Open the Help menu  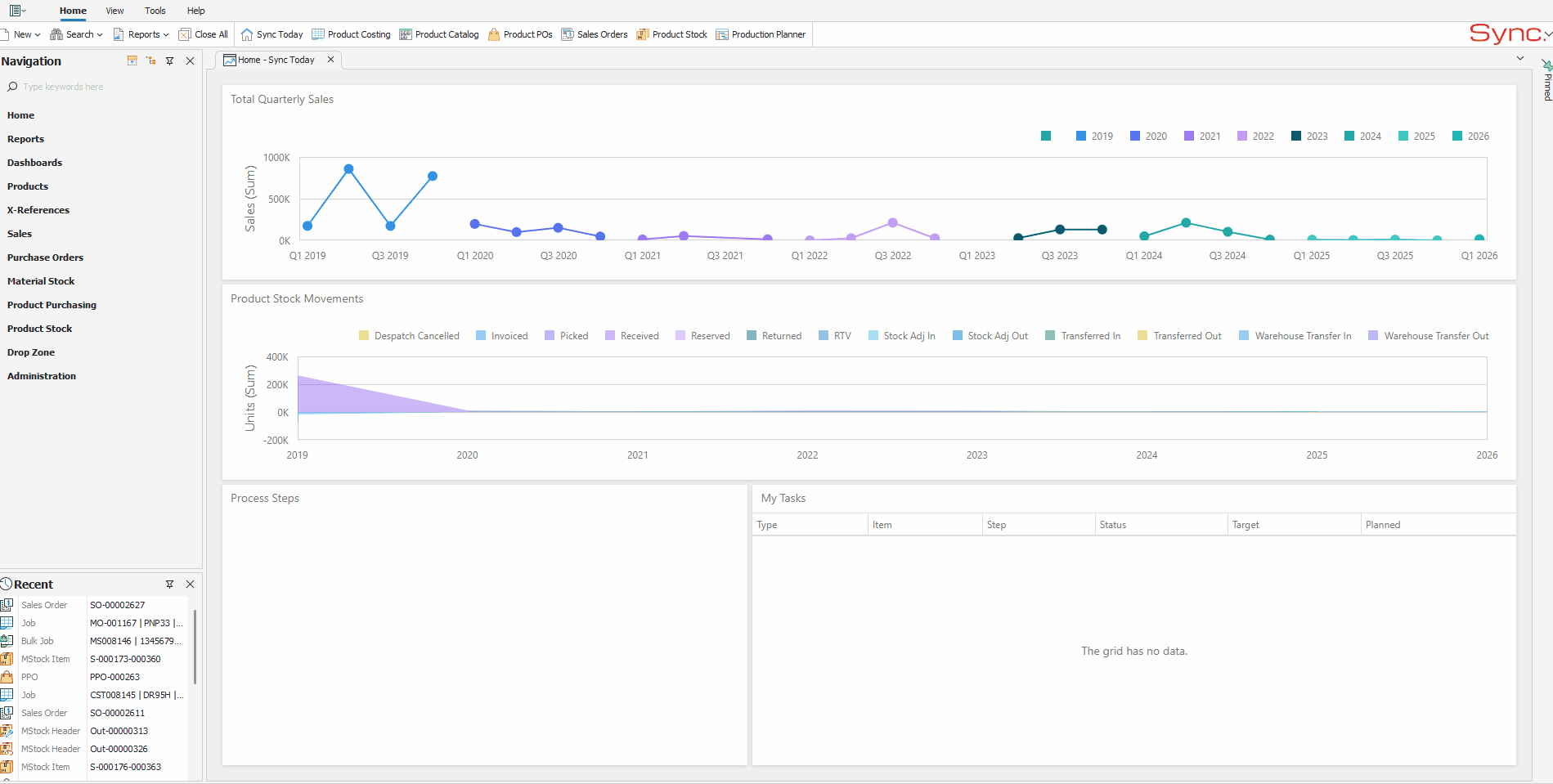tap(196, 11)
